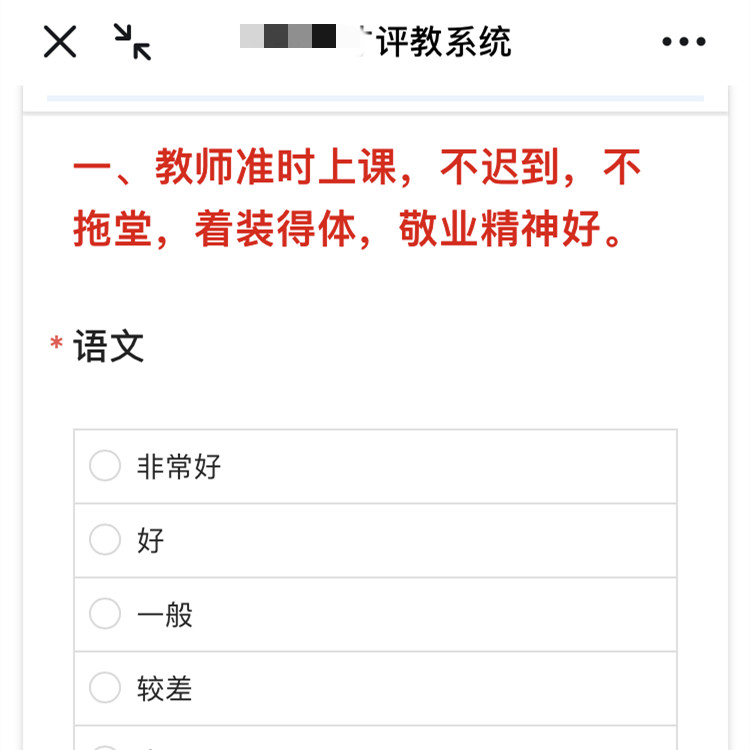Click the red heading line starting with 一、教师准时上课
This screenshot has height=750, width=750.
(357, 169)
